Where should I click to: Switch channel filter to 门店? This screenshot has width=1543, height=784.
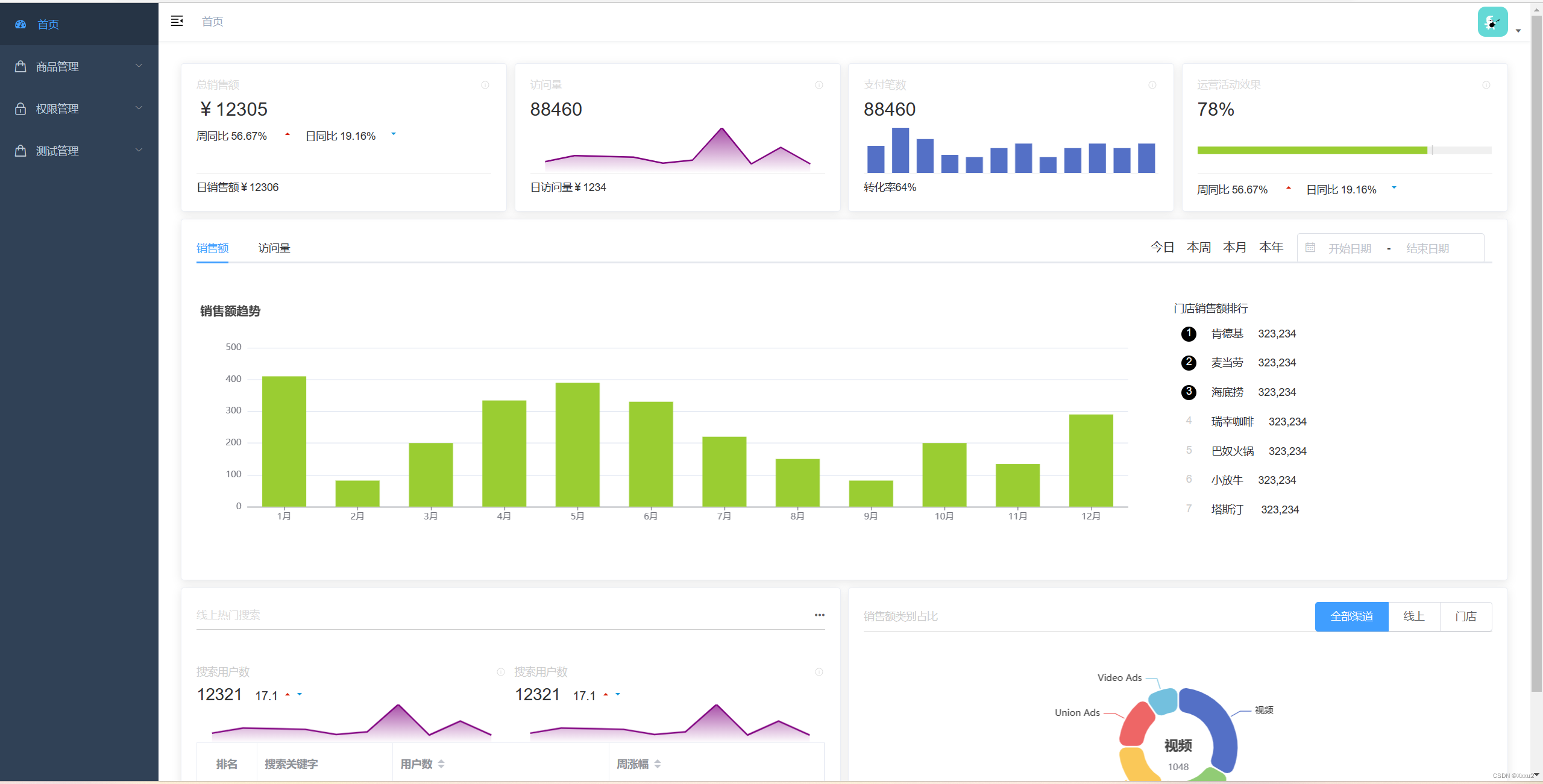[1465, 616]
